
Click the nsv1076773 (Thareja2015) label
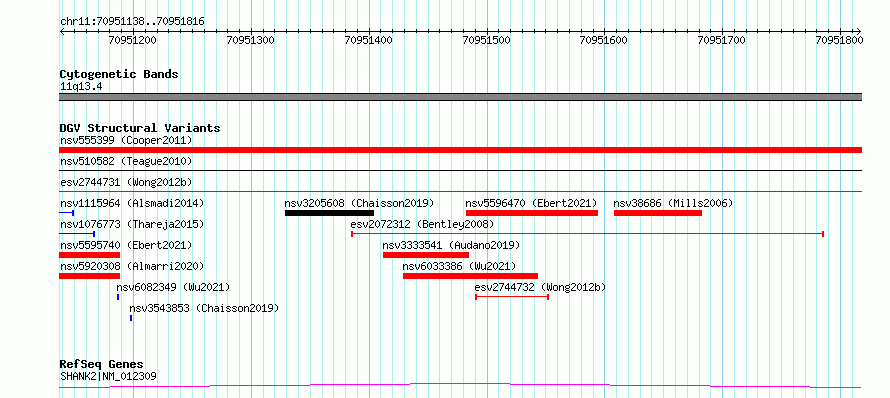pyautogui.click(x=132, y=224)
